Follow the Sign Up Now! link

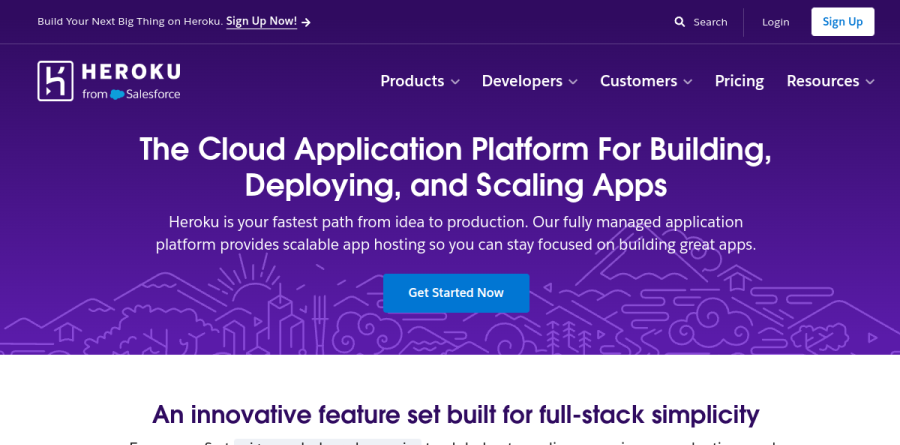[261, 21]
